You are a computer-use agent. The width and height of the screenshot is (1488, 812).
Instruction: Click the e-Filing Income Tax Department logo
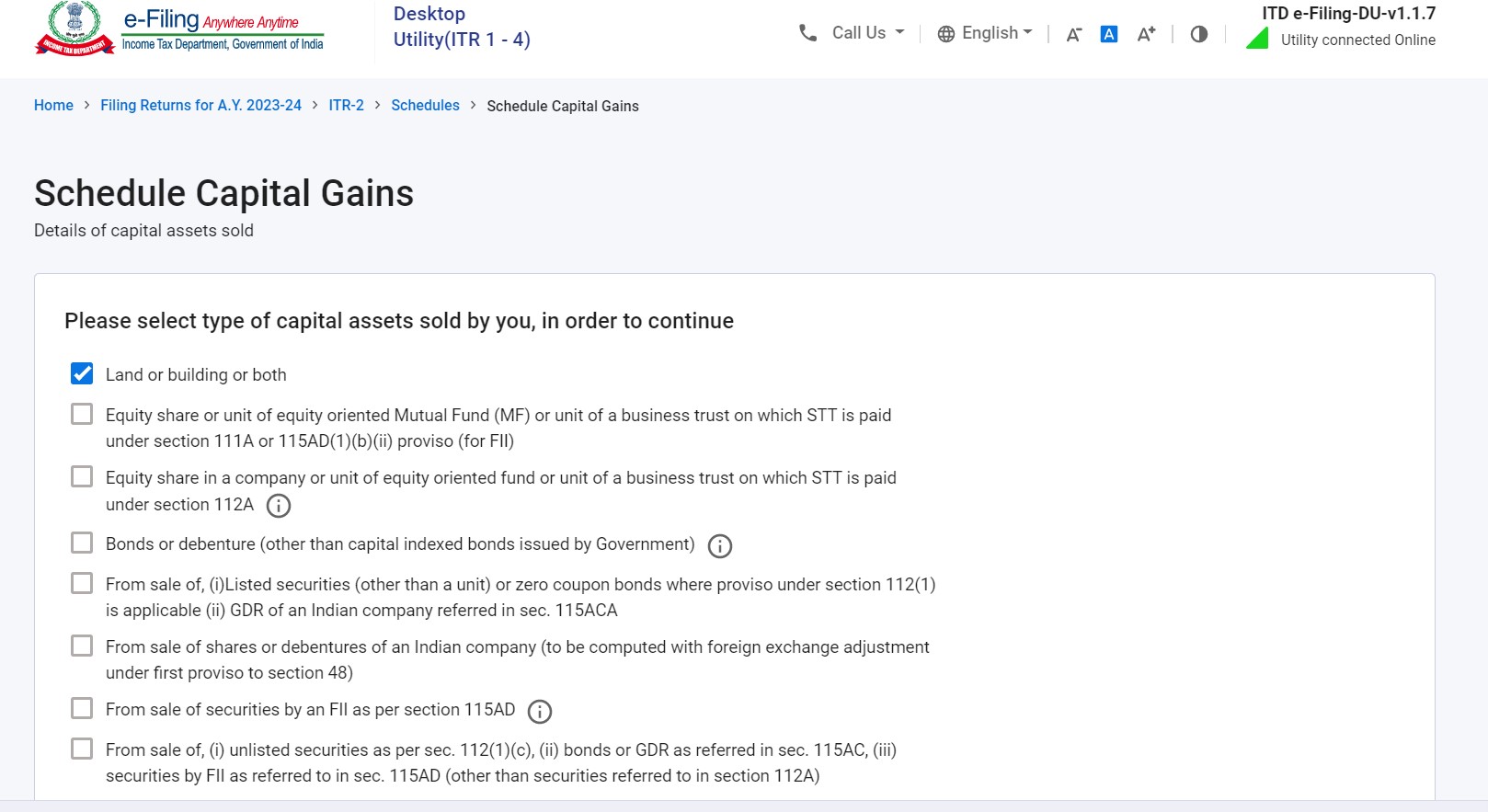click(x=179, y=29)
